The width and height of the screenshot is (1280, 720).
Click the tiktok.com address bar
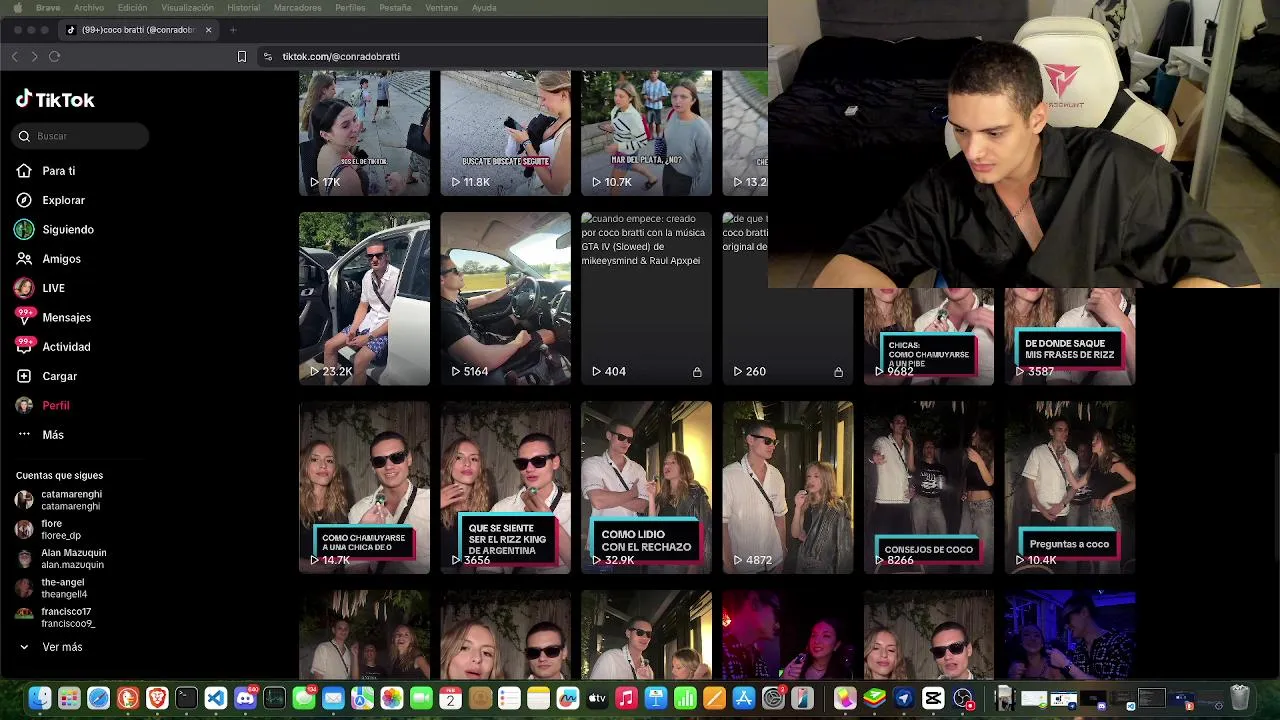pos(341,56)
